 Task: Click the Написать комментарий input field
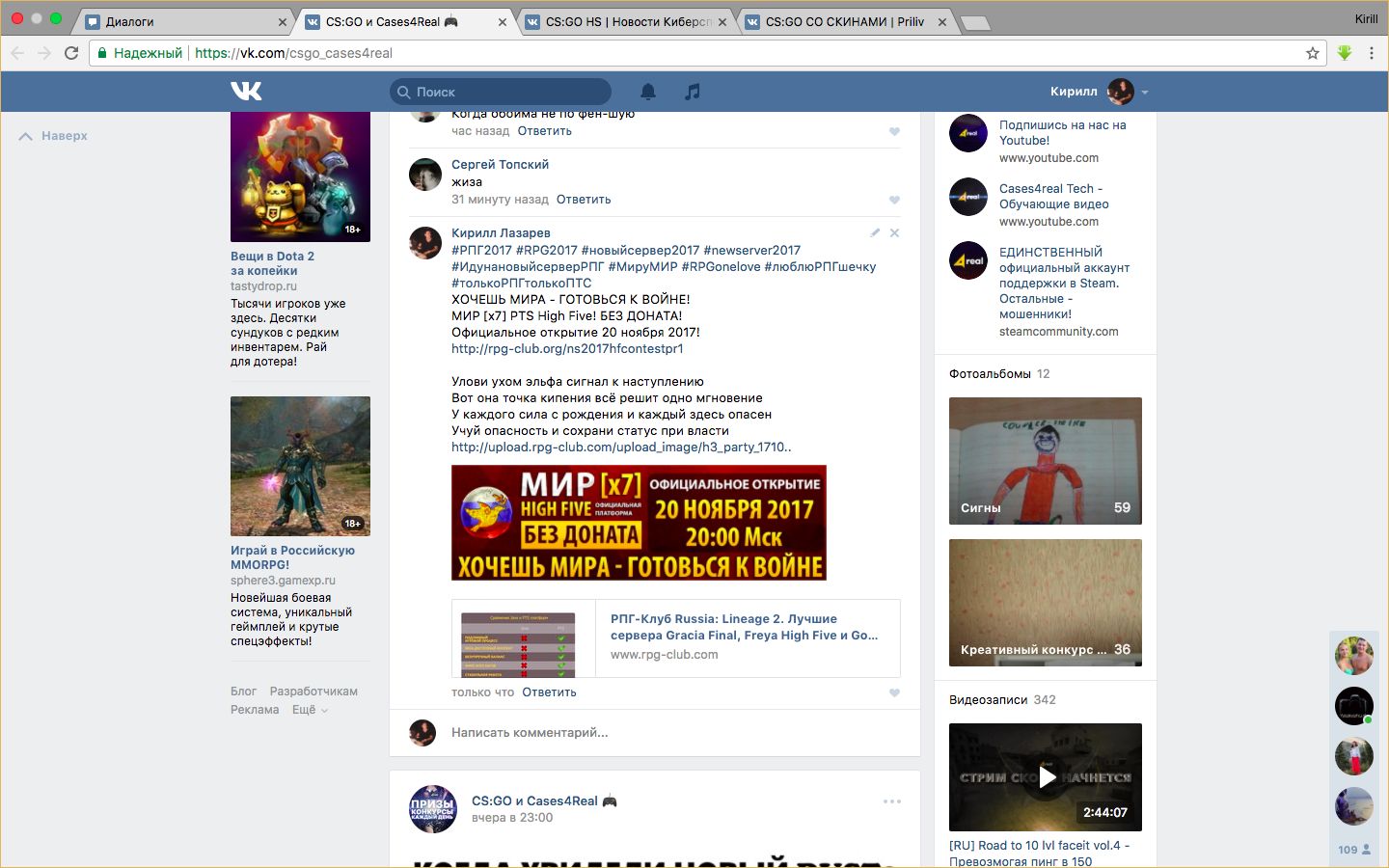click(666, 733)
